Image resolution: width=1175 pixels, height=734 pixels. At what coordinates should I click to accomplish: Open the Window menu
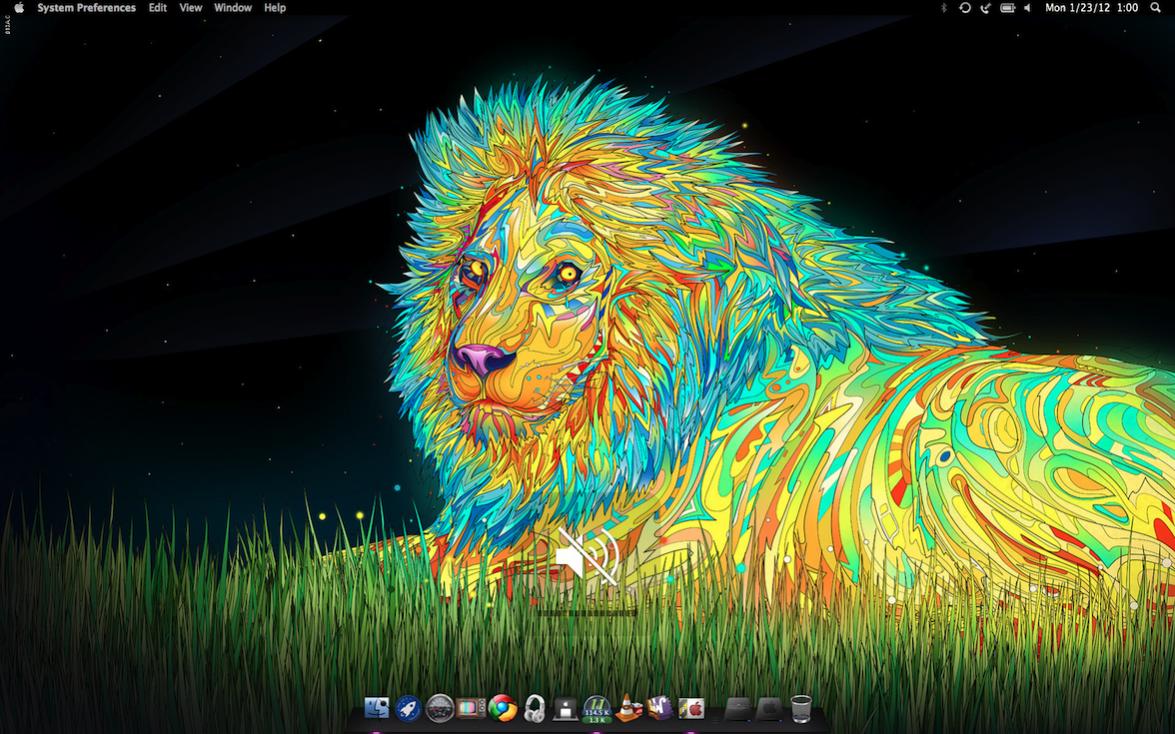click(x=232, y=7)
